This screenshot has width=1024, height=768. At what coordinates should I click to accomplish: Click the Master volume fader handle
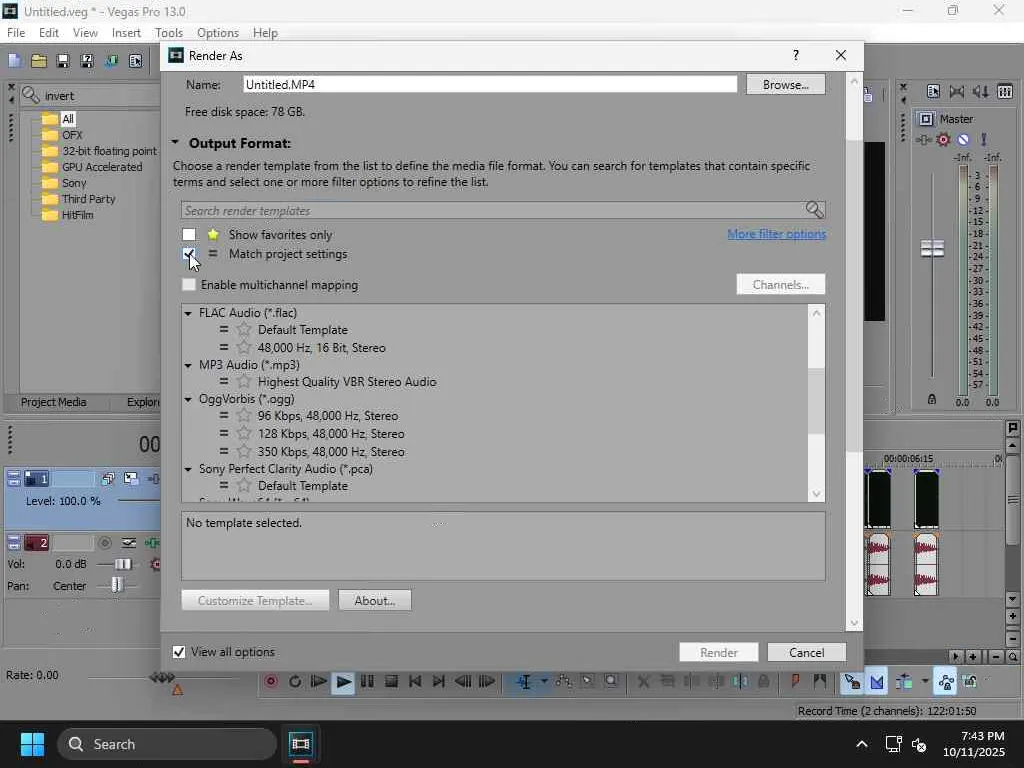(932, 248)
